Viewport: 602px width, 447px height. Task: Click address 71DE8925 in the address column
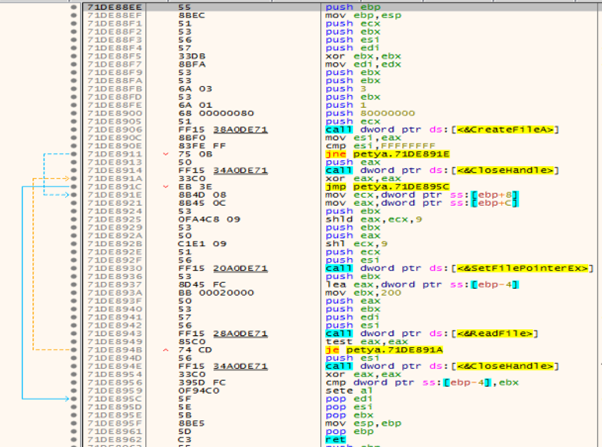tap(115, 219)
